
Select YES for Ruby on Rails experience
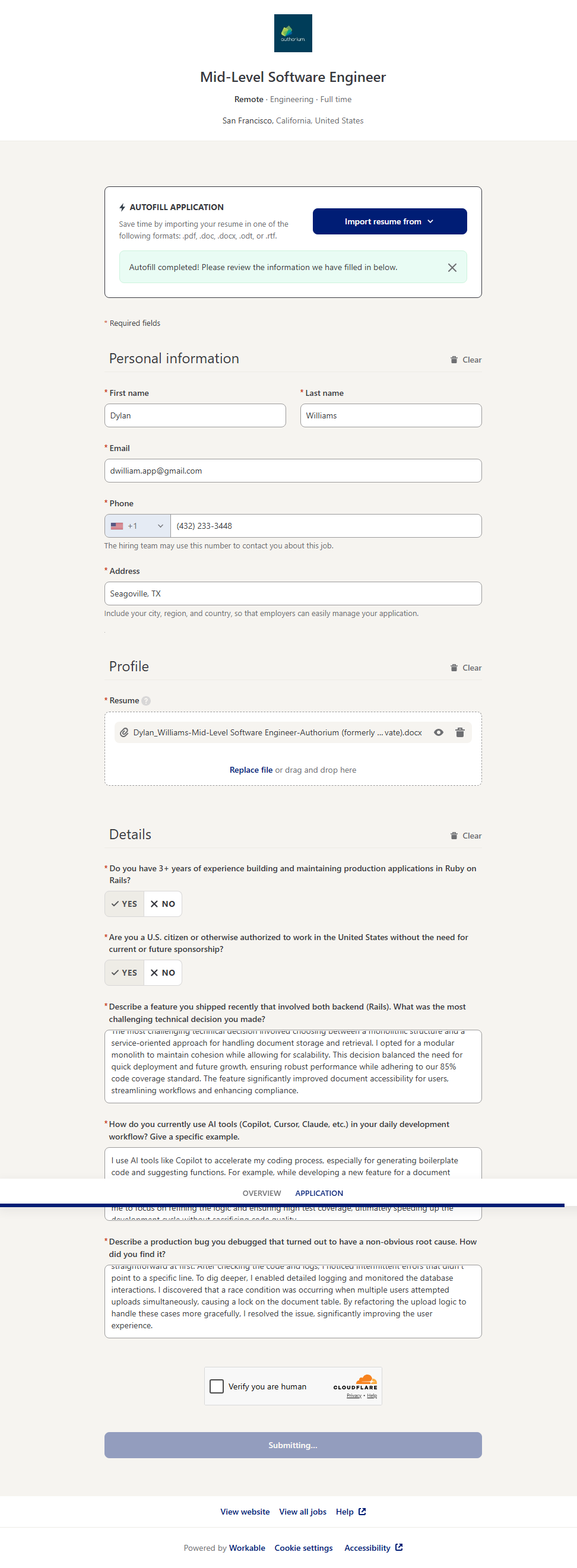click(124, 904)
